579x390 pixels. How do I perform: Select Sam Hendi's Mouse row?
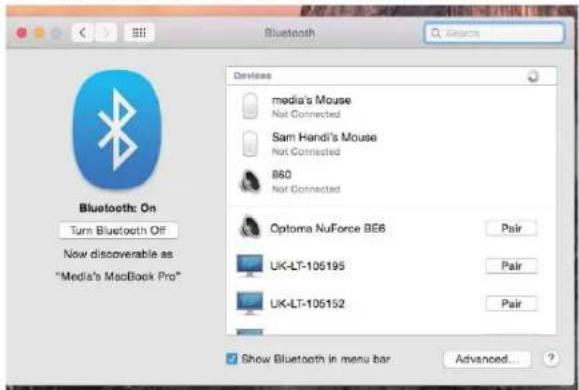coord(391,144)
